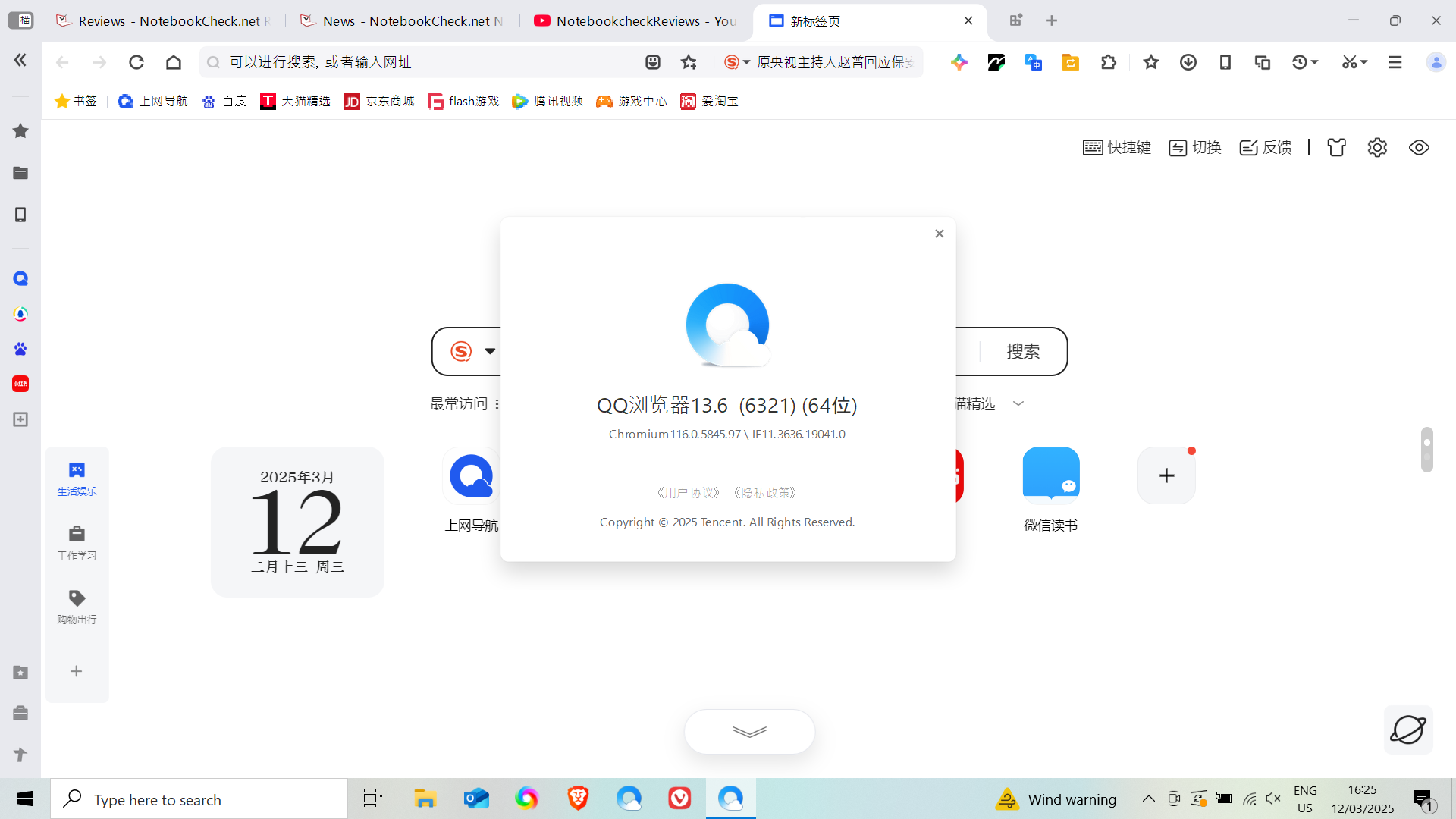The height and width of the screenshot is (819, 1456).
Task: Toggle the eye visibility icon
Action: (x=1420, y=147)
